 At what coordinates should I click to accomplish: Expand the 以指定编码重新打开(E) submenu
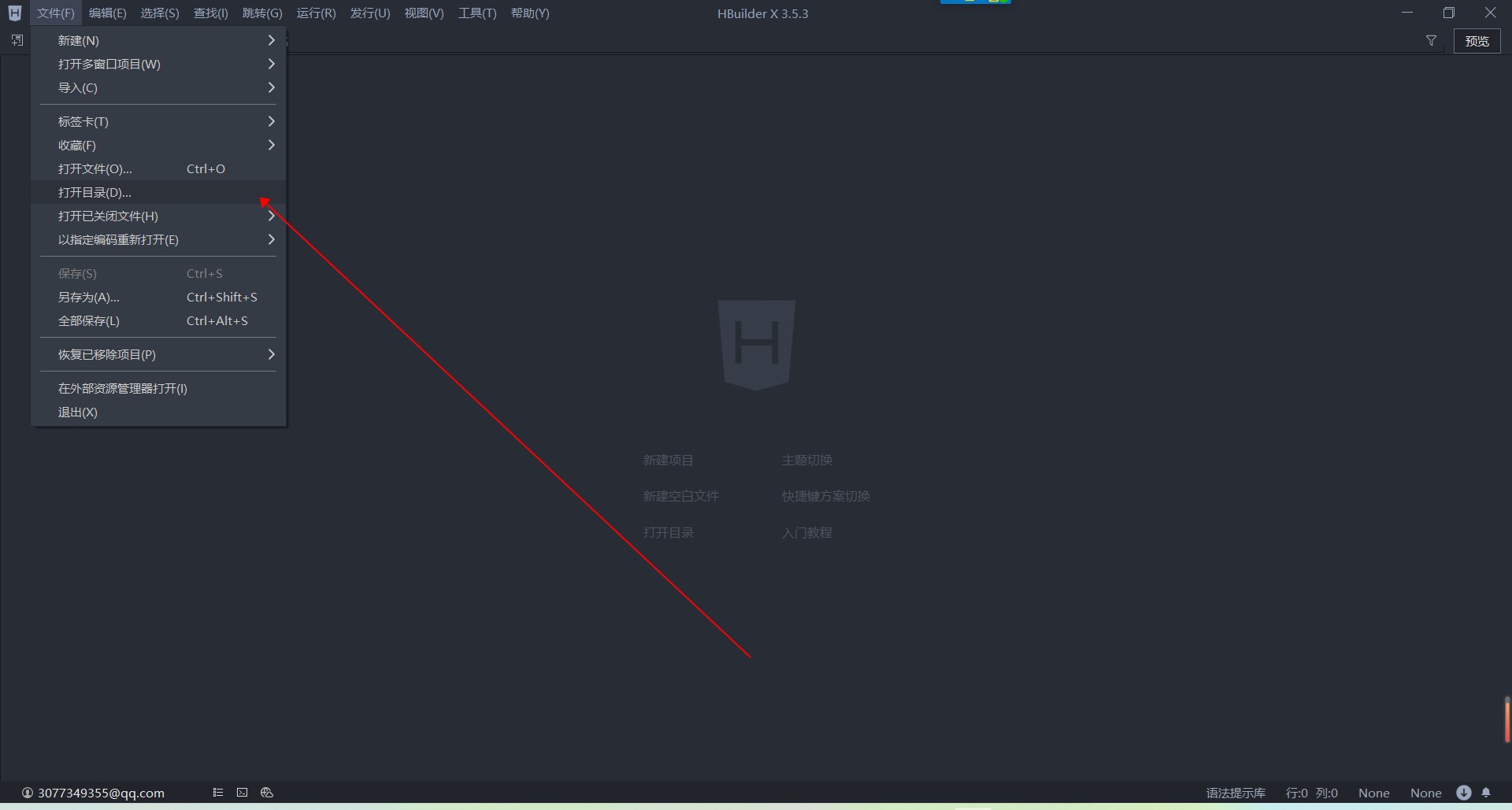158,239
